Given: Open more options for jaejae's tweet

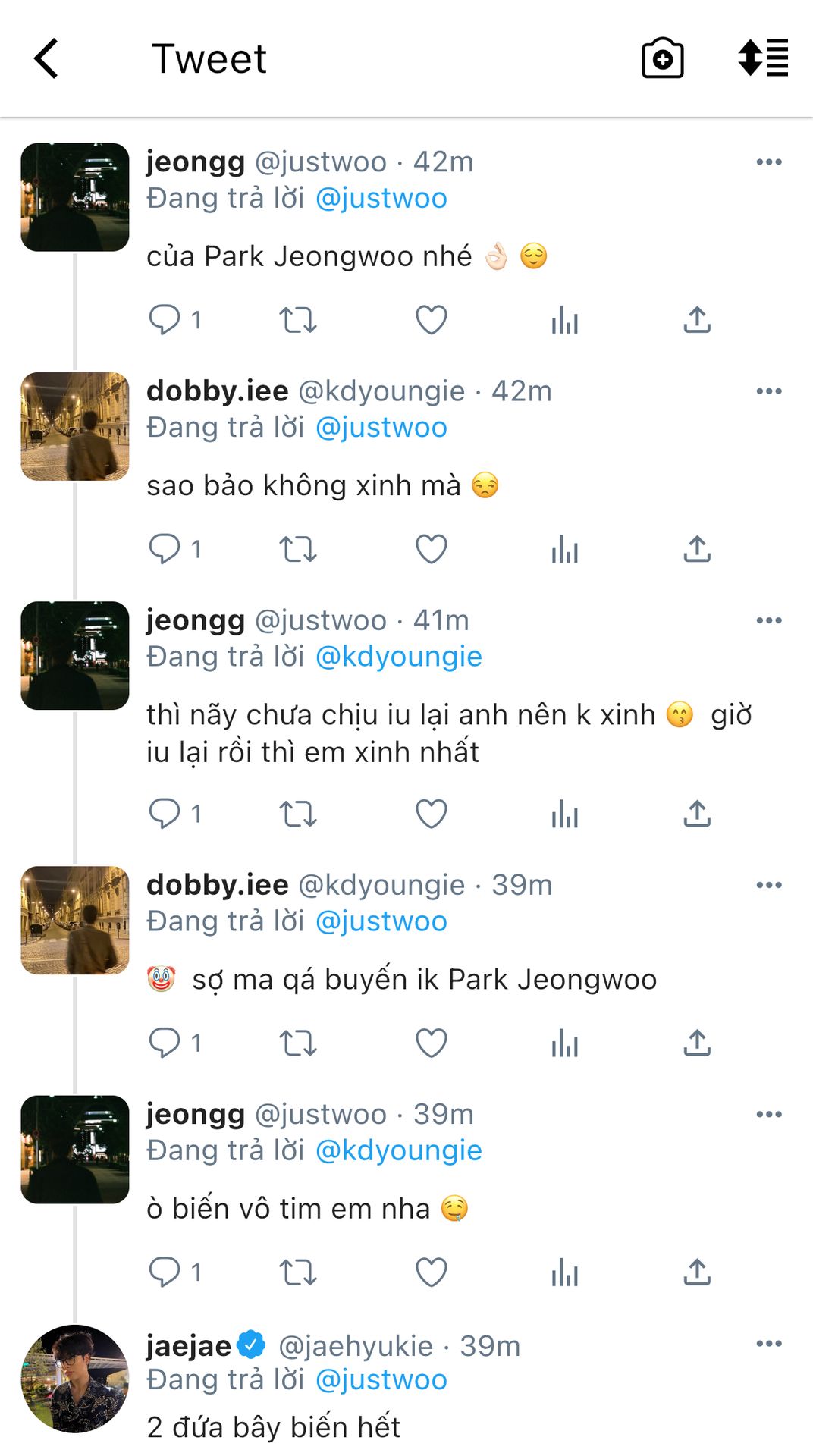Looking at the screenshot, I should click(x=769, y=1344).
